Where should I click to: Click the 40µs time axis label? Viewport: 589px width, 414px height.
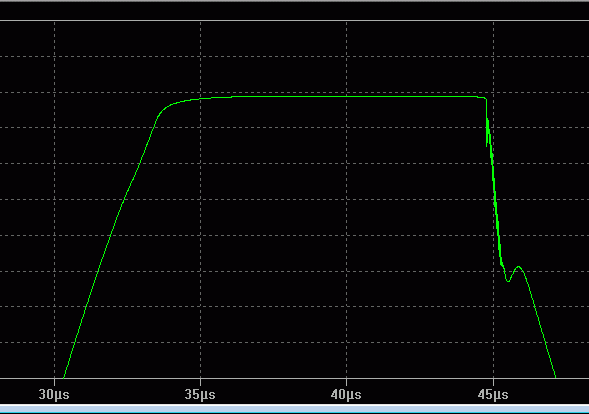pos(346,394)
